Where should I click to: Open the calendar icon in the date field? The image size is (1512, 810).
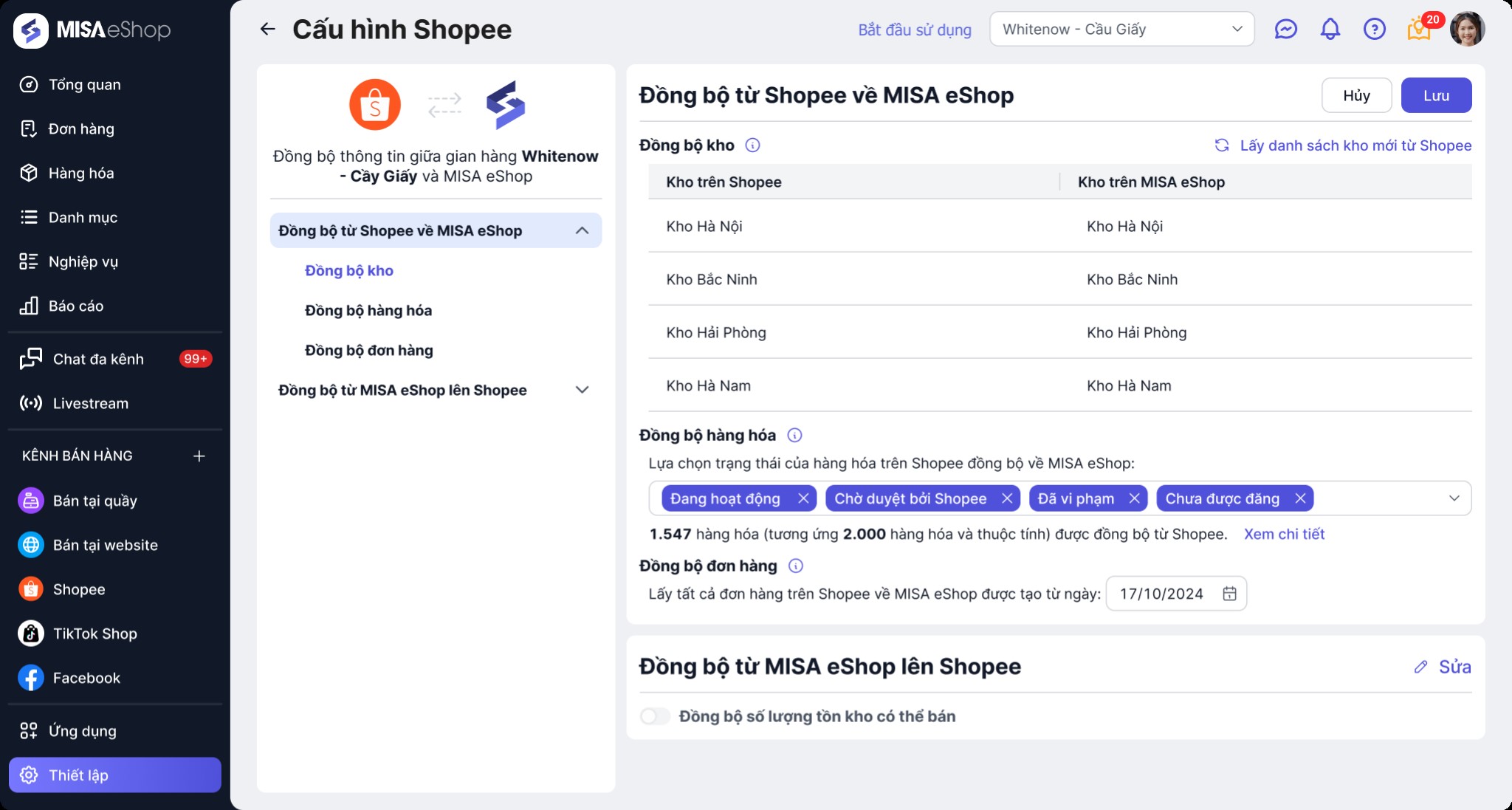coord(1229,594)
